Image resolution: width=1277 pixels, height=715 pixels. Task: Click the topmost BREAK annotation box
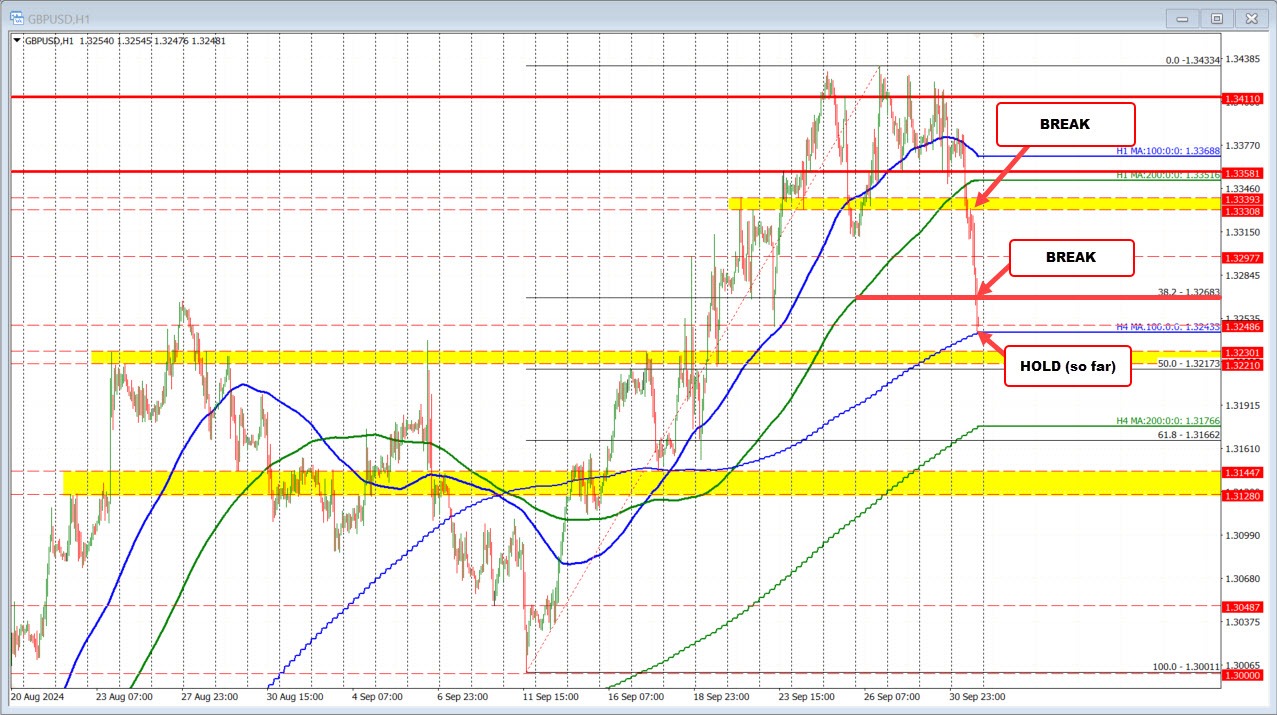click(1065, 124)
